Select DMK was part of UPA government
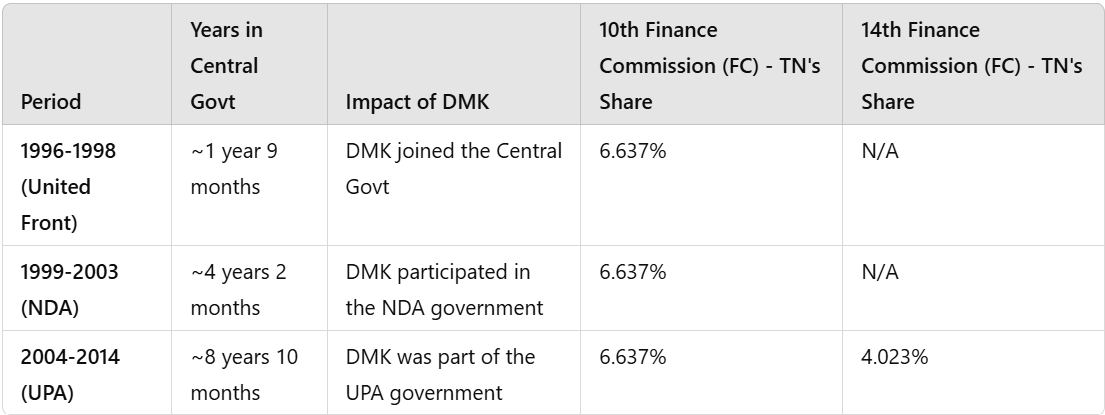 click(x=440, y=374)
